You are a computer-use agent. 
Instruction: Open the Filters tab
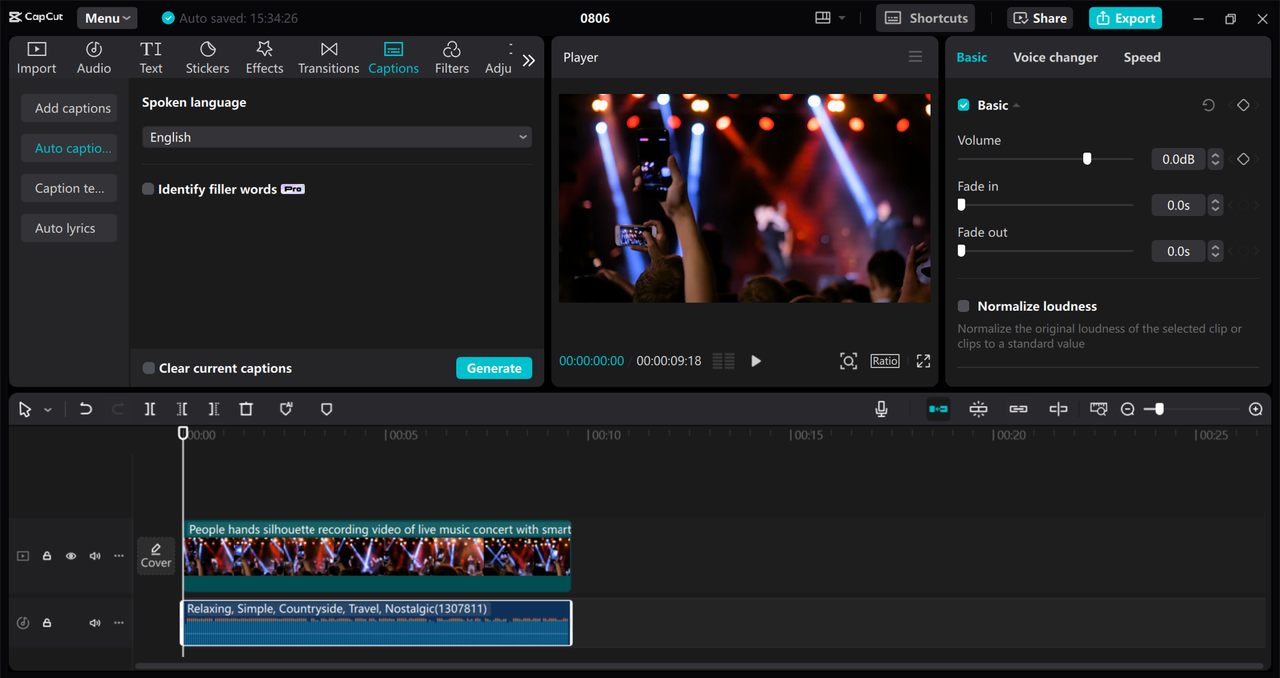pos(452,58)
